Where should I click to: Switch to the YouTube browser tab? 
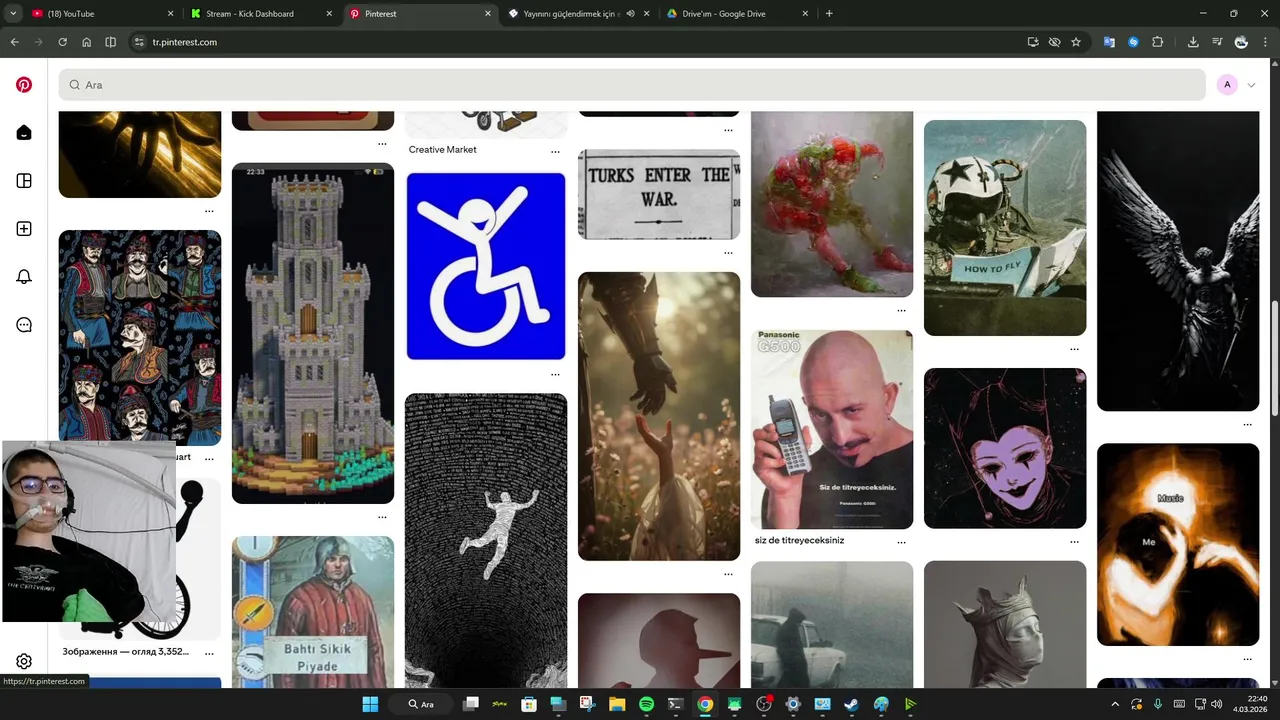(x=100, y=14)
